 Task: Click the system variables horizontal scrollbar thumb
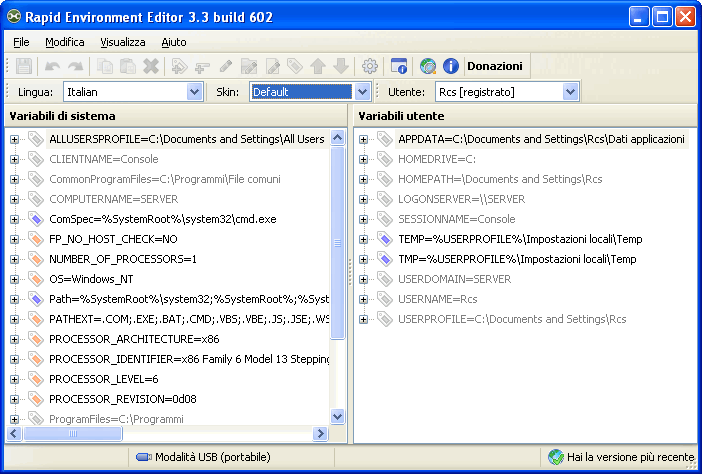(x=73, y=433)
